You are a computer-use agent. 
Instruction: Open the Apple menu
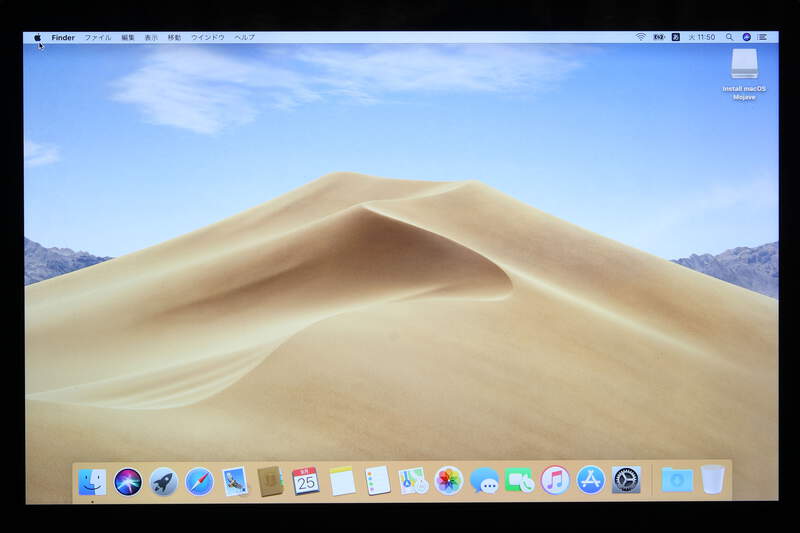coord(38,37)
